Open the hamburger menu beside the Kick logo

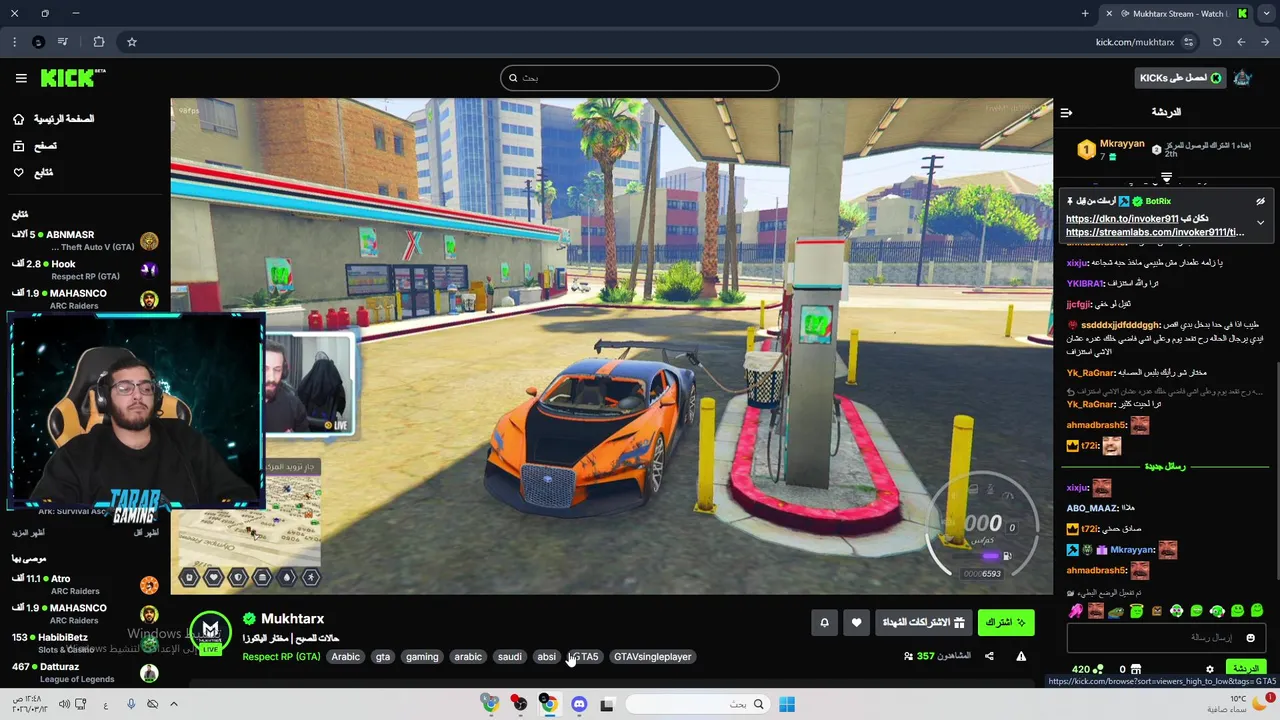pos(21,78)
